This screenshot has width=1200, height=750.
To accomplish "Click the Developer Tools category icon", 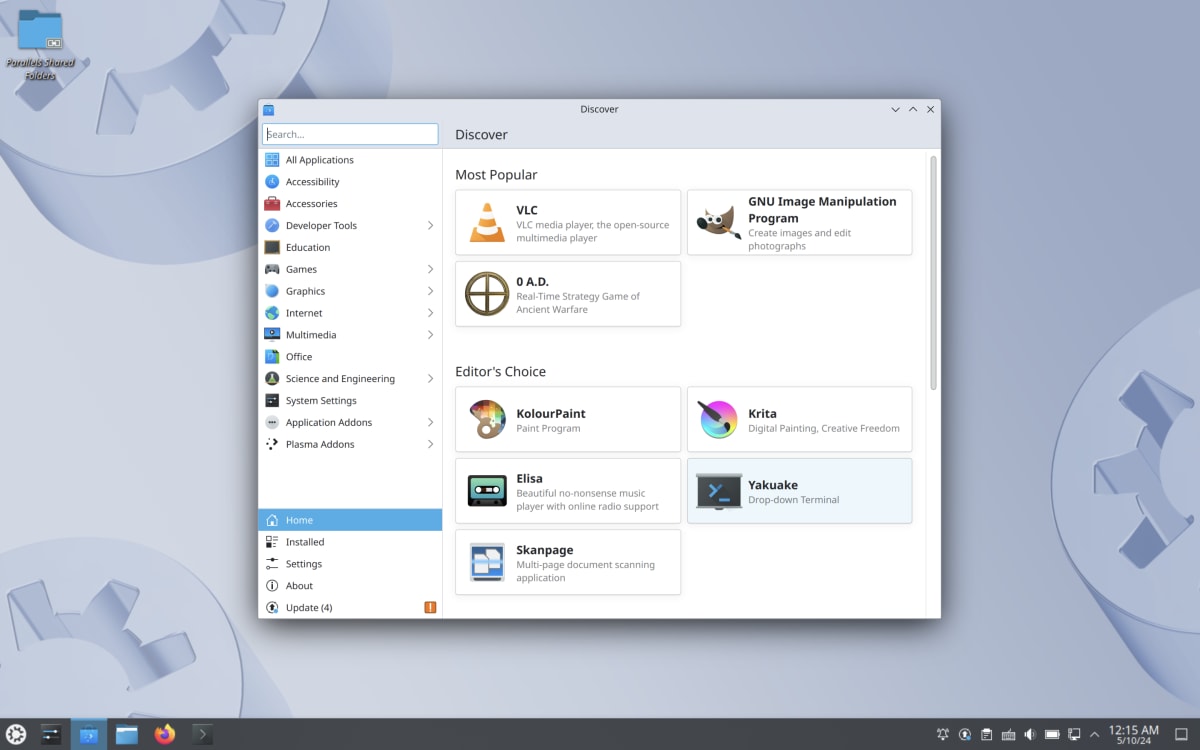I will click(272, 226).
